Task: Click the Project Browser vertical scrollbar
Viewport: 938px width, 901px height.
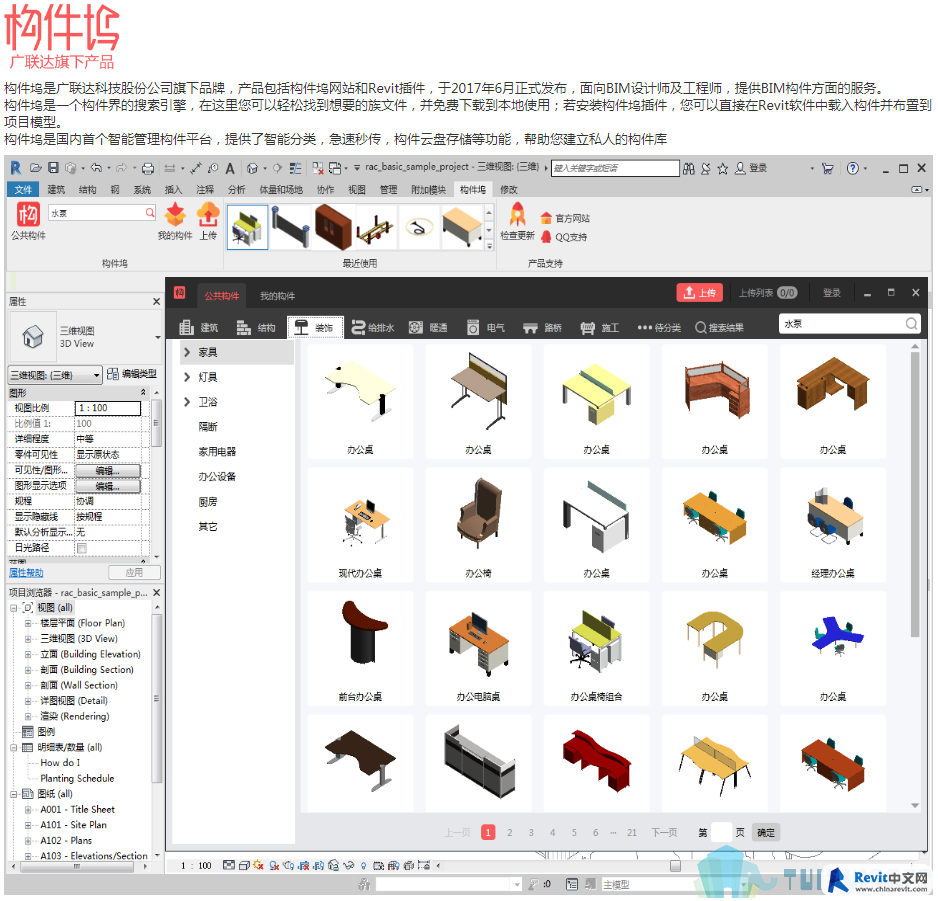Action: click(156, 698)
